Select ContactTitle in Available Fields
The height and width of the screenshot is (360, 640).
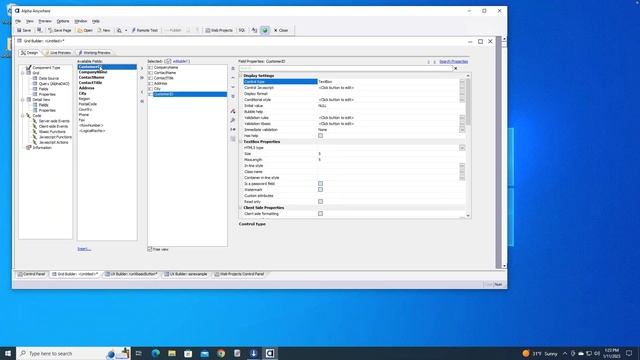pos(90,83)
